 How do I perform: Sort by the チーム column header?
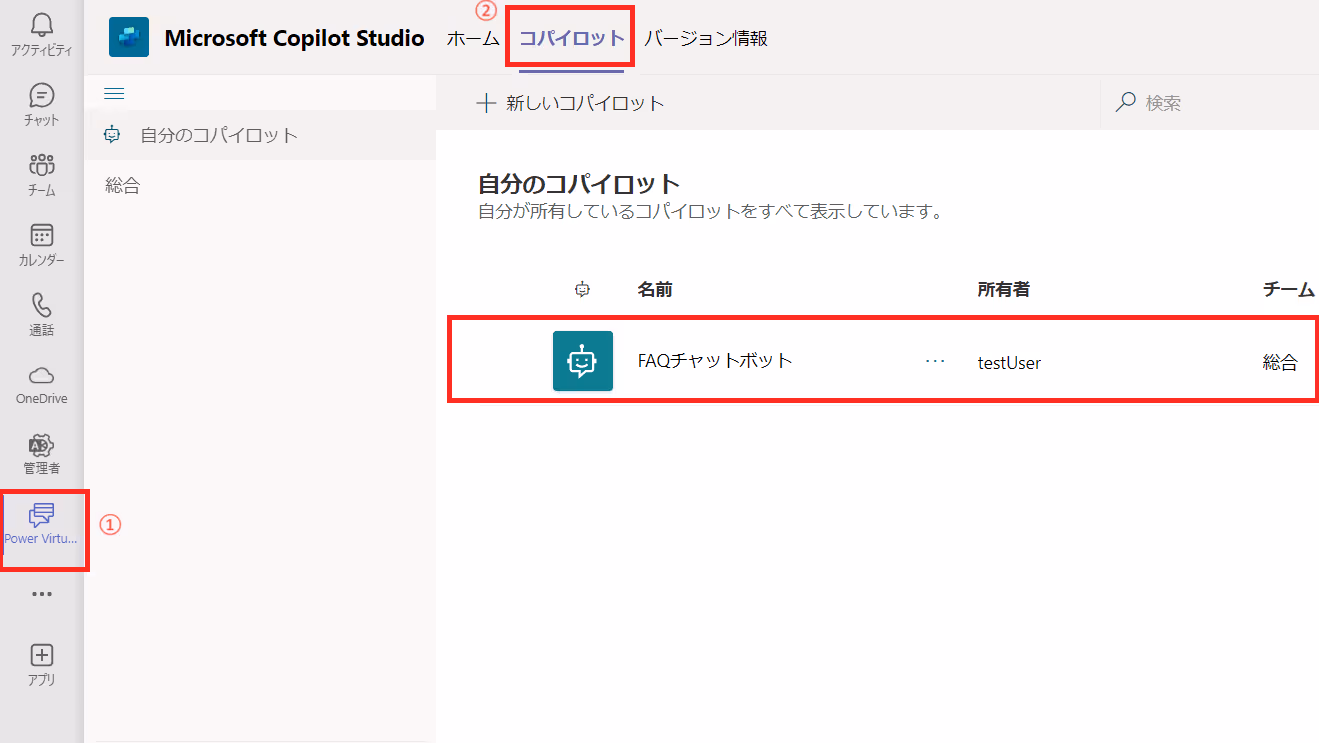coord(1289,290)
